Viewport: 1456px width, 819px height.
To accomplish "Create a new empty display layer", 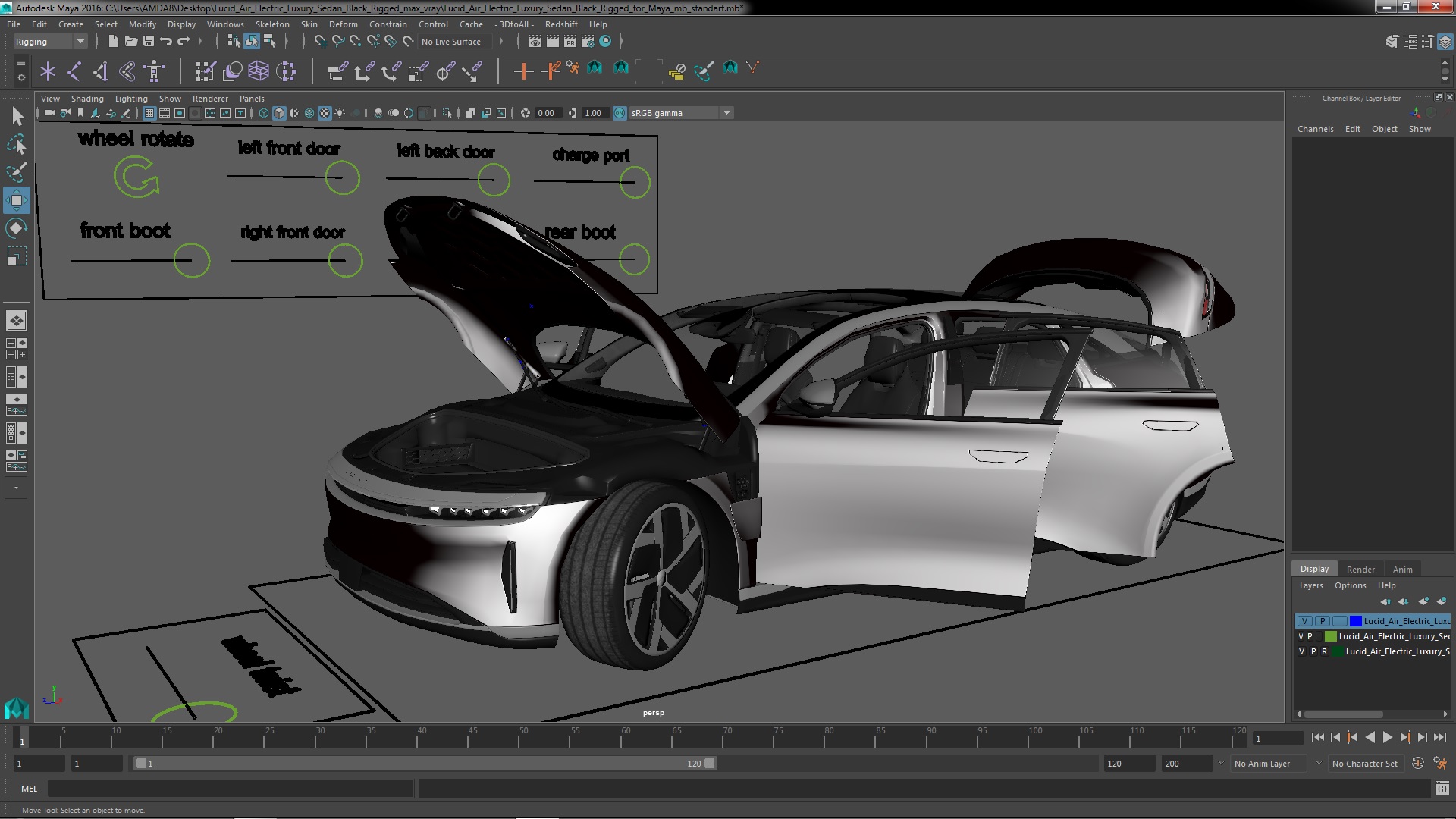I will (1423, 601).
